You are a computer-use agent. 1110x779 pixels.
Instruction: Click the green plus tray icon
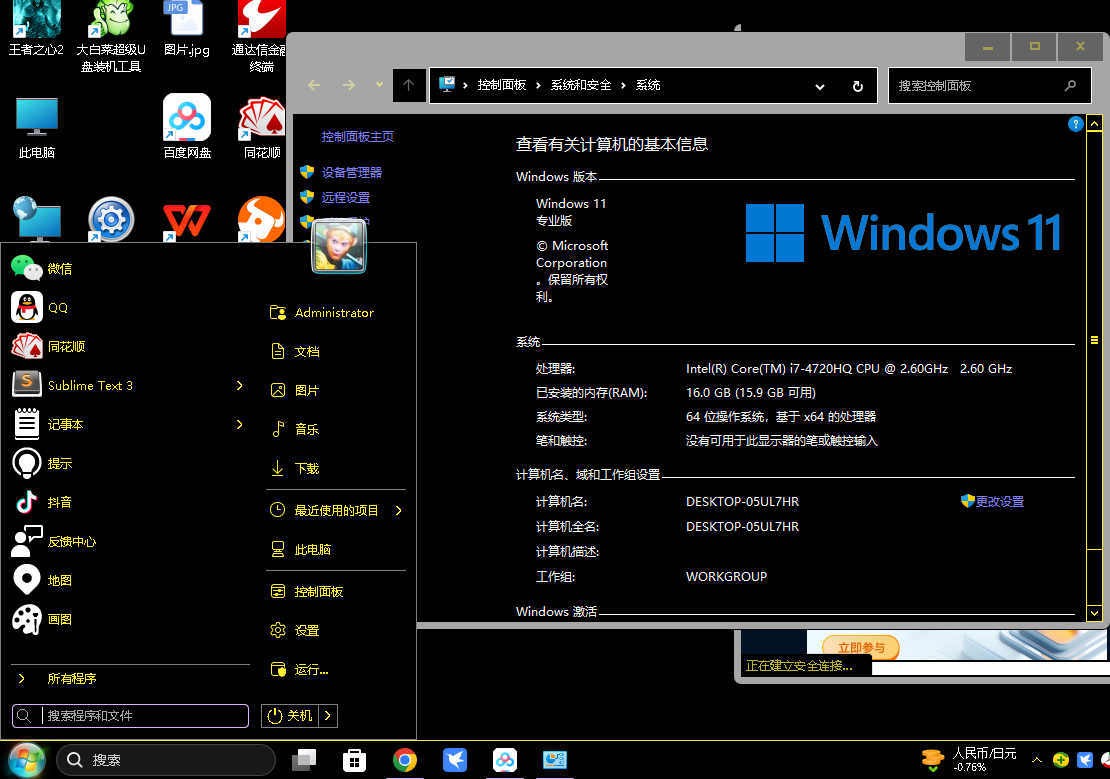pos(1060,760)
